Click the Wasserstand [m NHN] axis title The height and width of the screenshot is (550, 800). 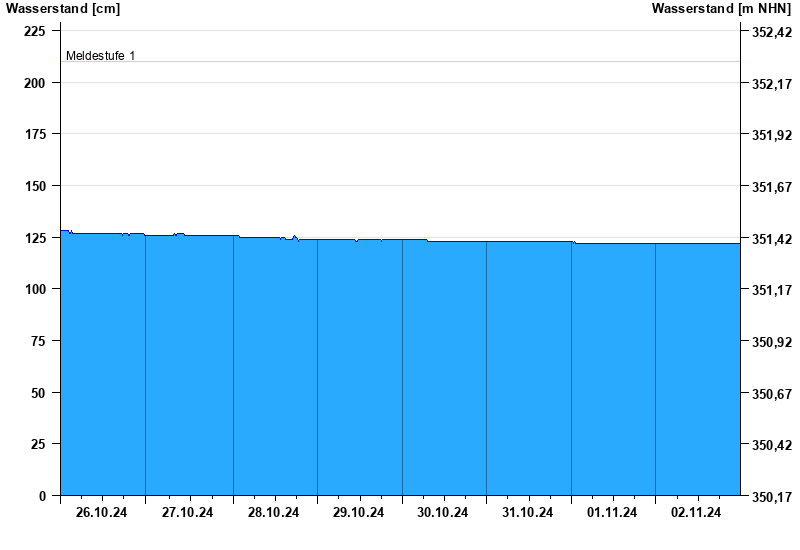coord(721,8)
